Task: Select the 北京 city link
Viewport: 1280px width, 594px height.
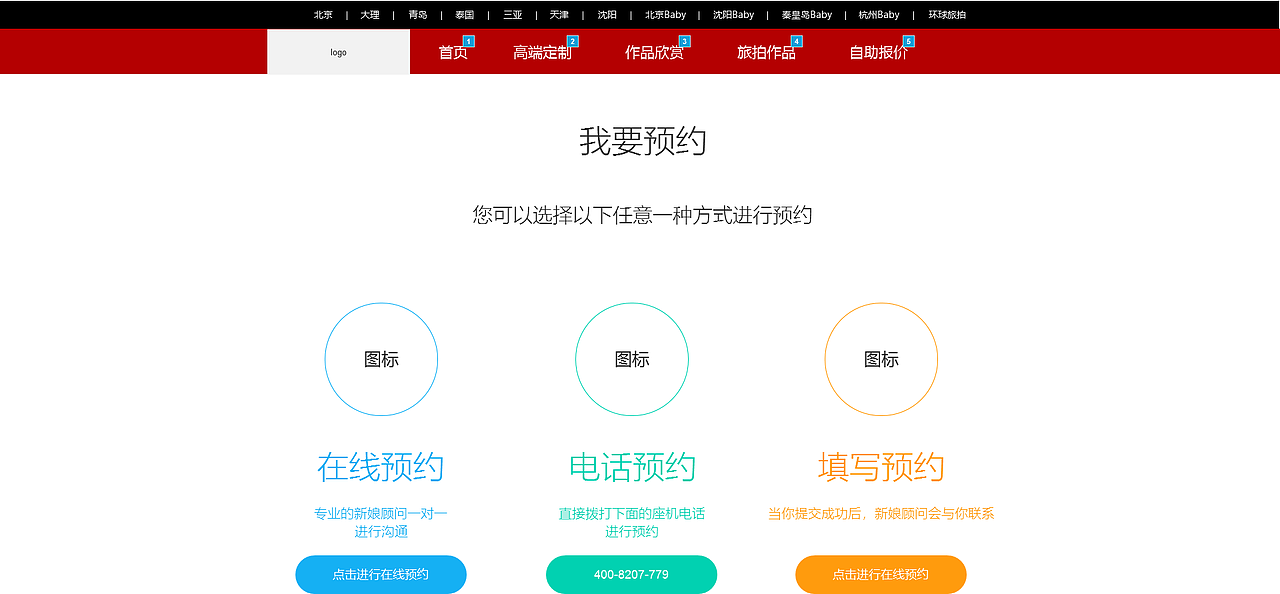Action: [x=323, y=14]
